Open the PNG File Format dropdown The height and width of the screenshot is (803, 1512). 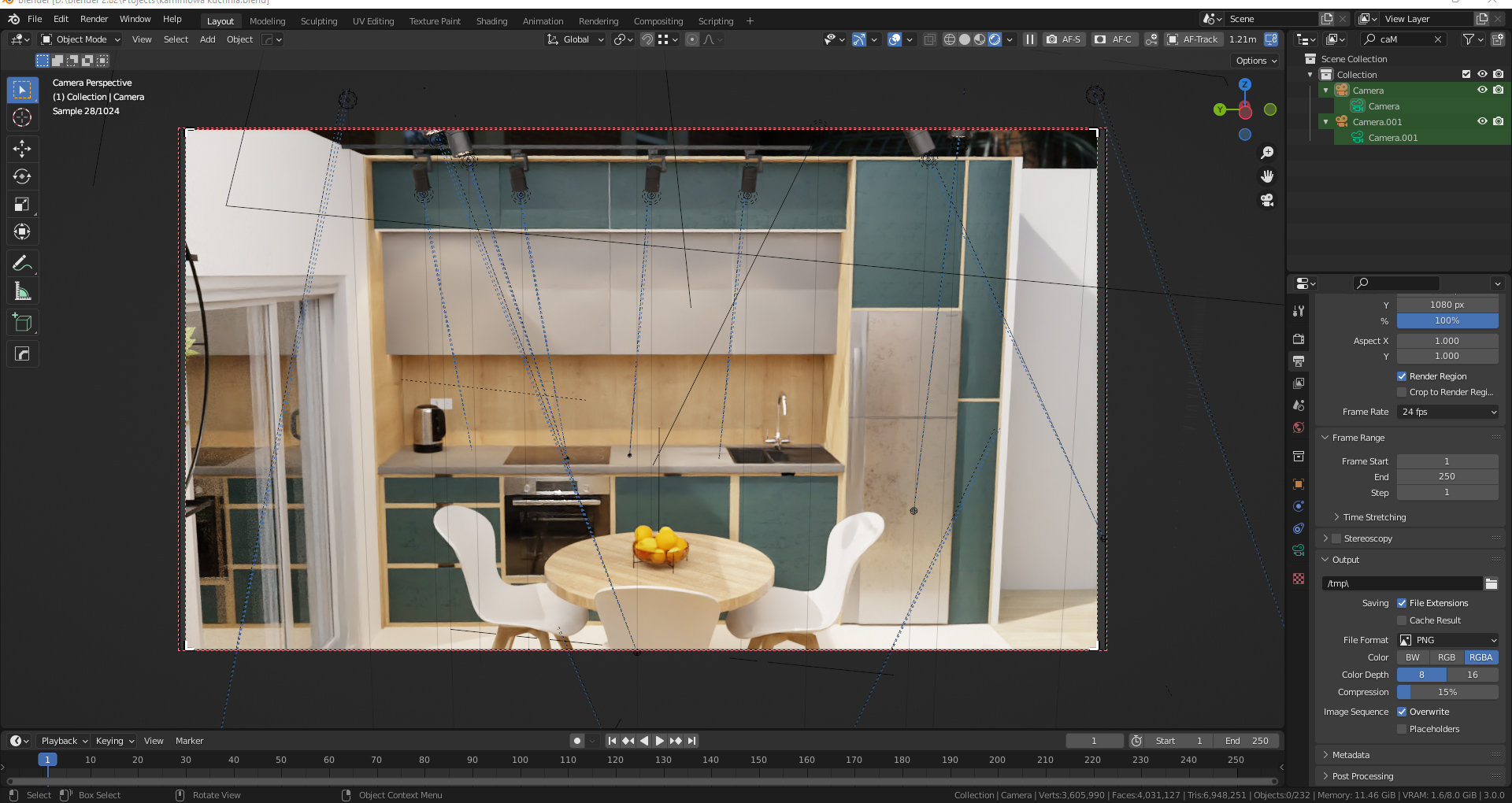click(x=1447, y=640)
